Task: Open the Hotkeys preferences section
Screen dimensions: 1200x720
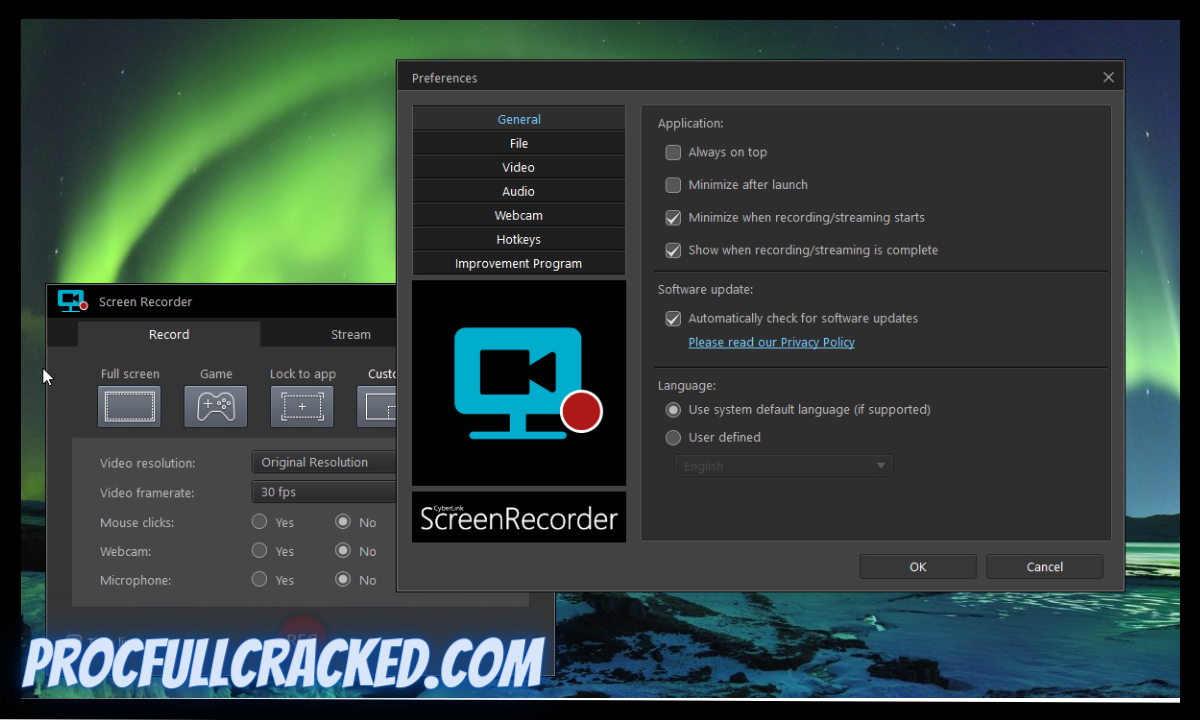Action: coord(518,239)
